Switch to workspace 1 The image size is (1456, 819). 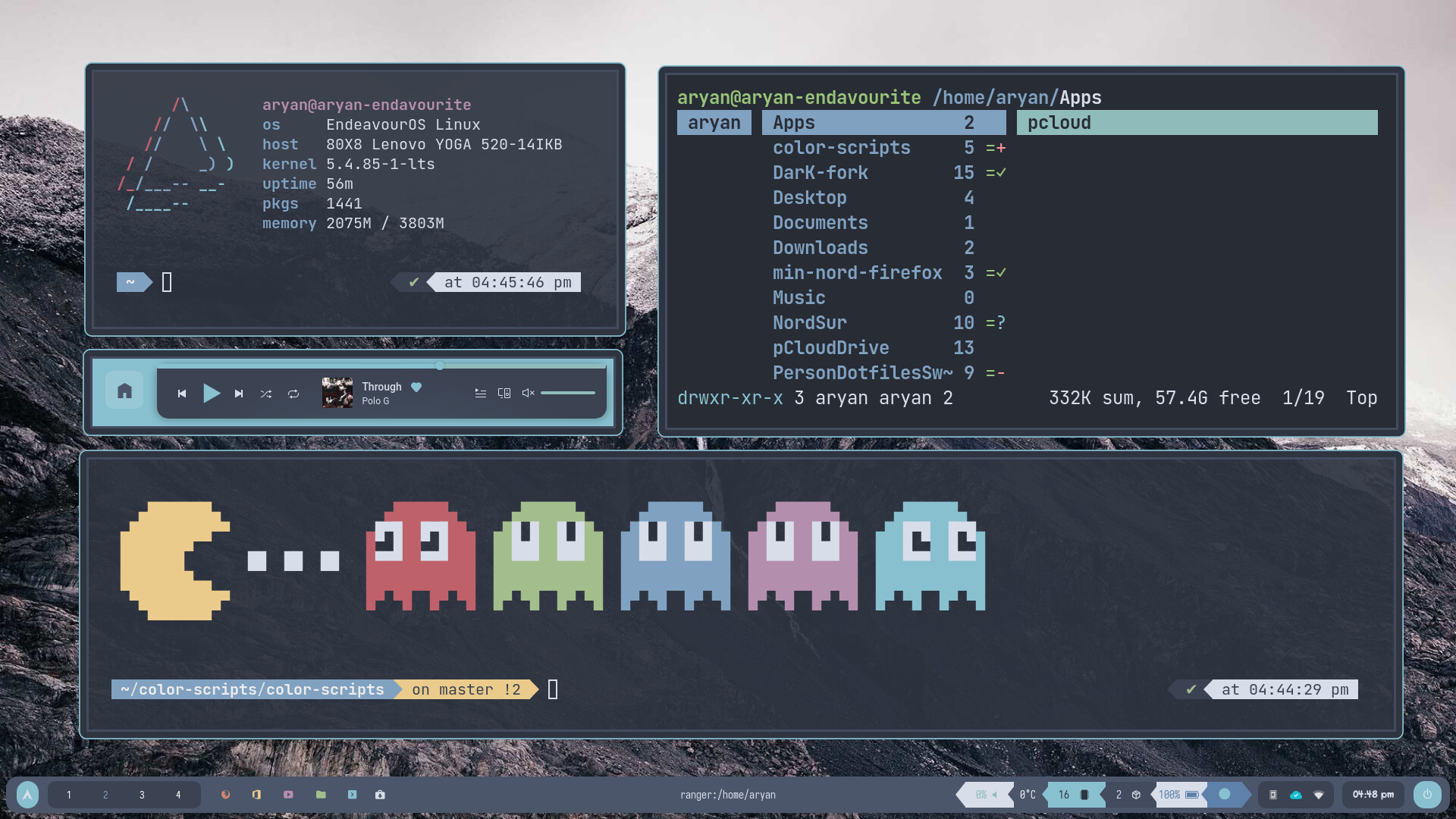[x=69, y=795]
